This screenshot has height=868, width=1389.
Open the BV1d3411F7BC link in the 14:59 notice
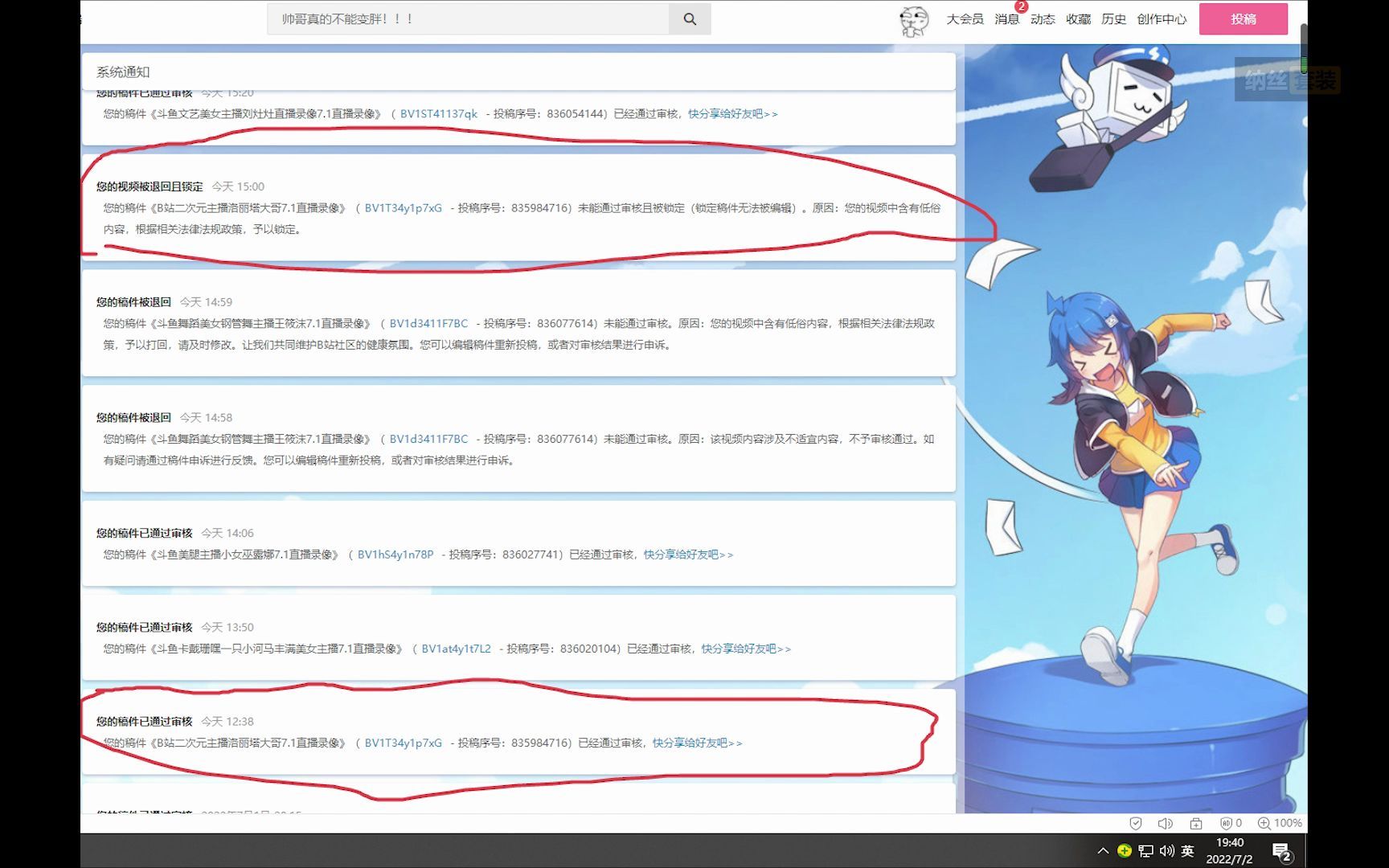[x=428, y=324]
